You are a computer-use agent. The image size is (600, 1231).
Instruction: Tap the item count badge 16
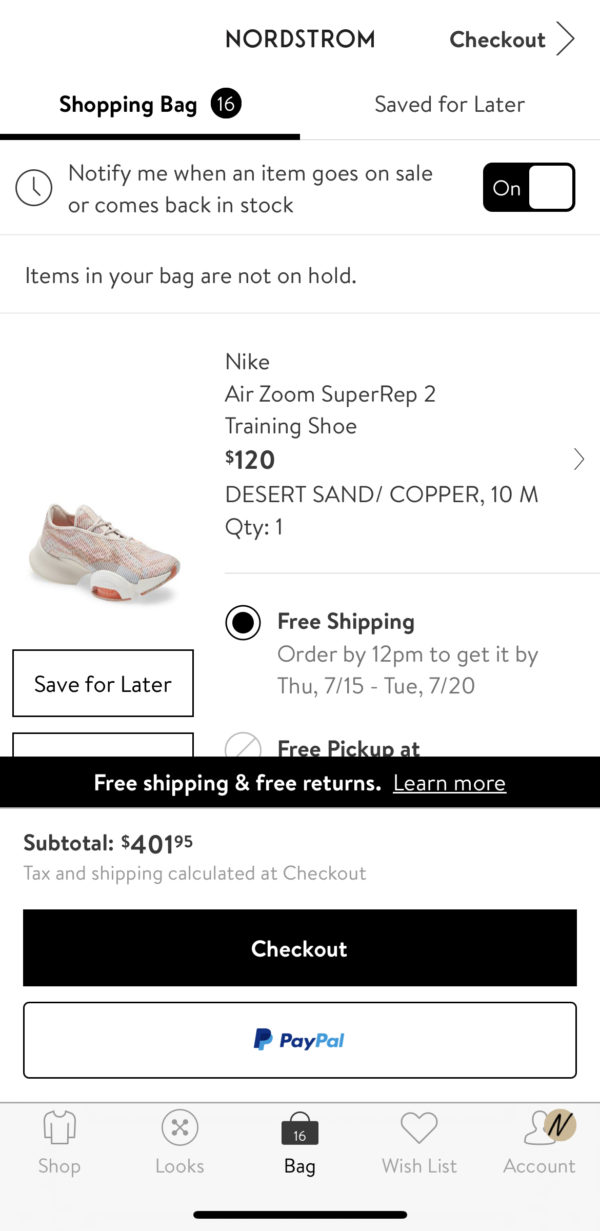point(226,104)
